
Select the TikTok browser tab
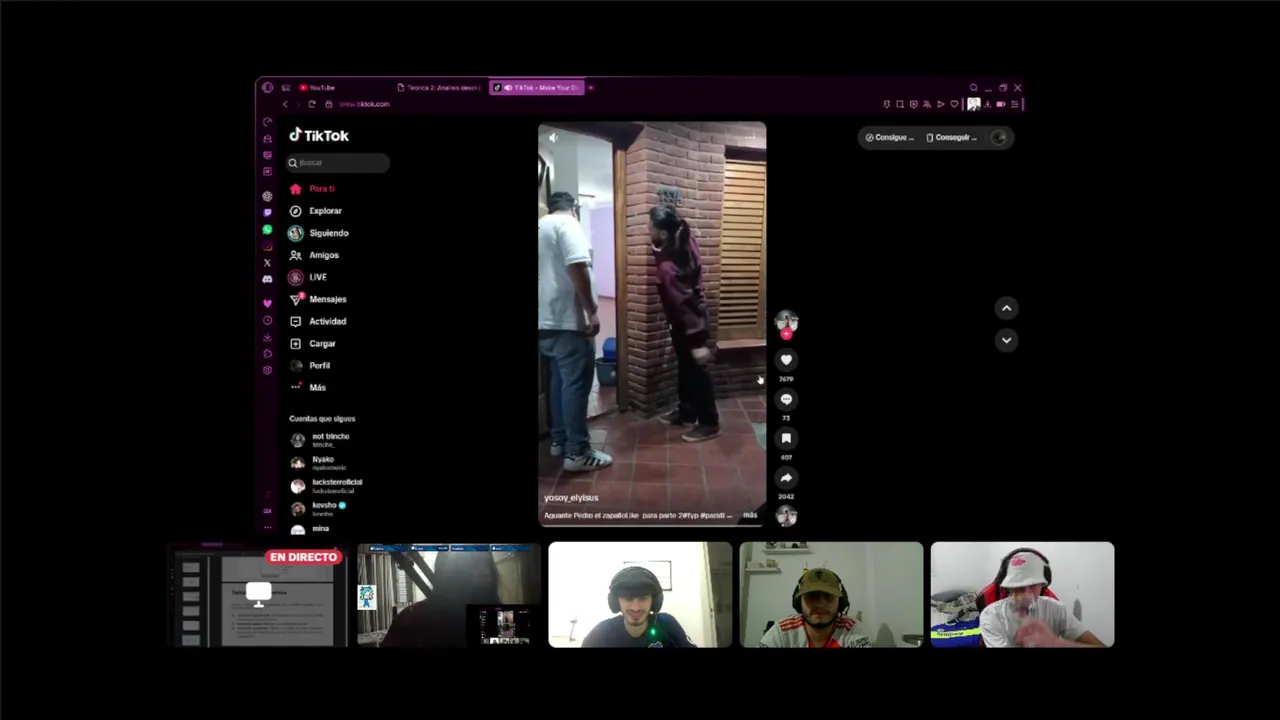537,88
